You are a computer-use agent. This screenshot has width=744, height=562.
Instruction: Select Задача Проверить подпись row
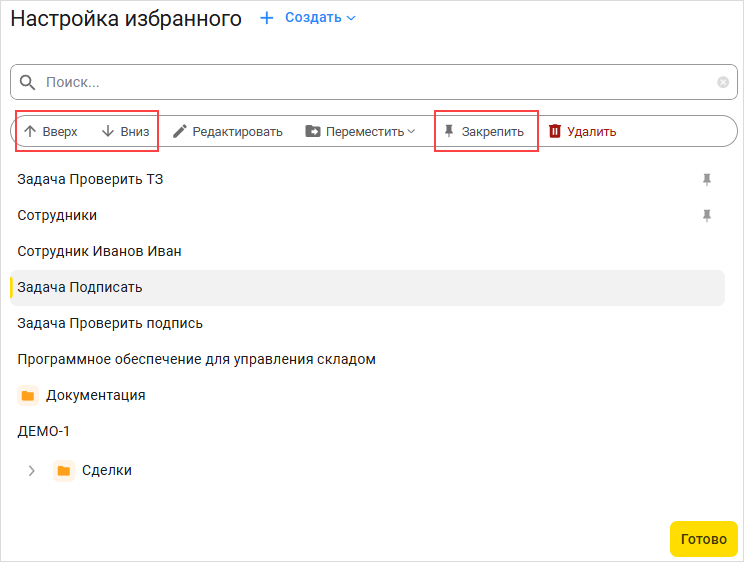tap(367, 324)
